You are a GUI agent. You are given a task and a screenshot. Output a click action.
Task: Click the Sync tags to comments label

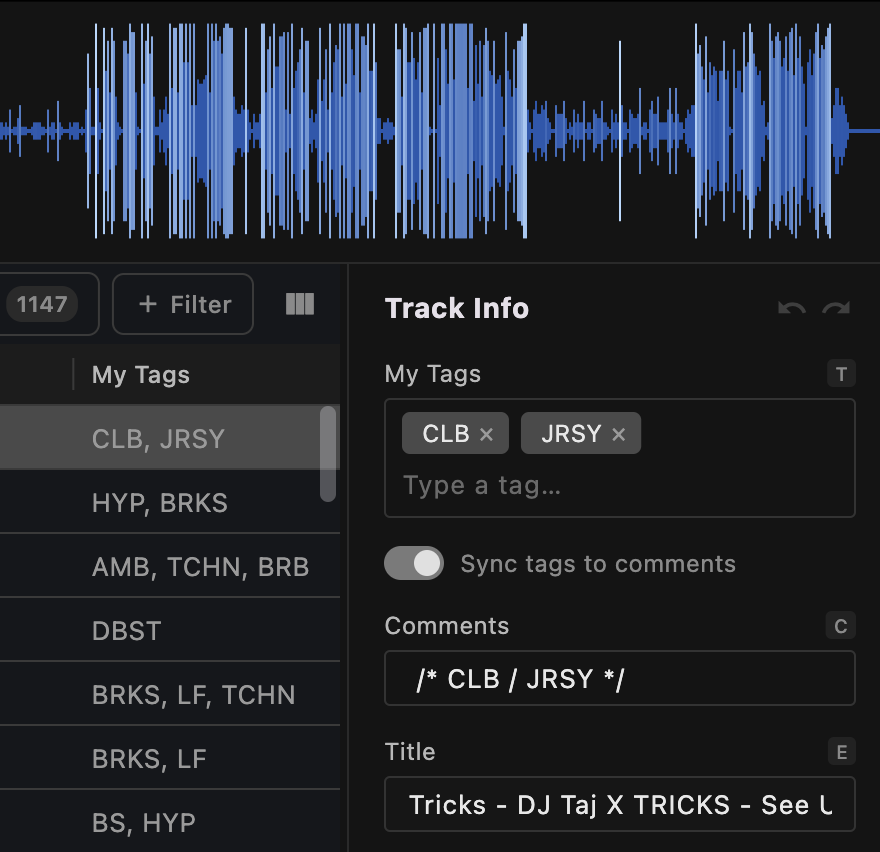598,564
